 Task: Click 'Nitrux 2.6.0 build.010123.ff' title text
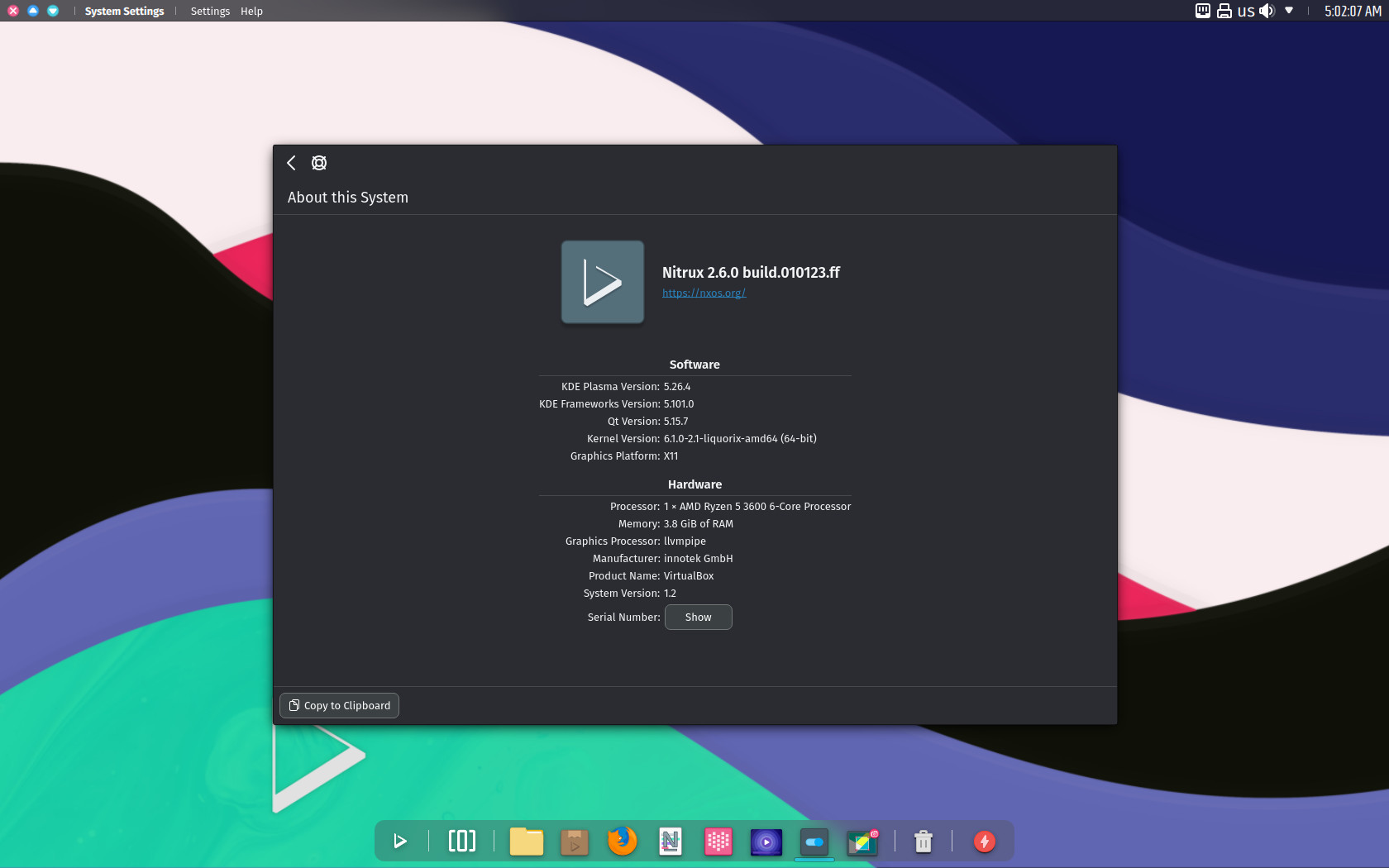751,272
